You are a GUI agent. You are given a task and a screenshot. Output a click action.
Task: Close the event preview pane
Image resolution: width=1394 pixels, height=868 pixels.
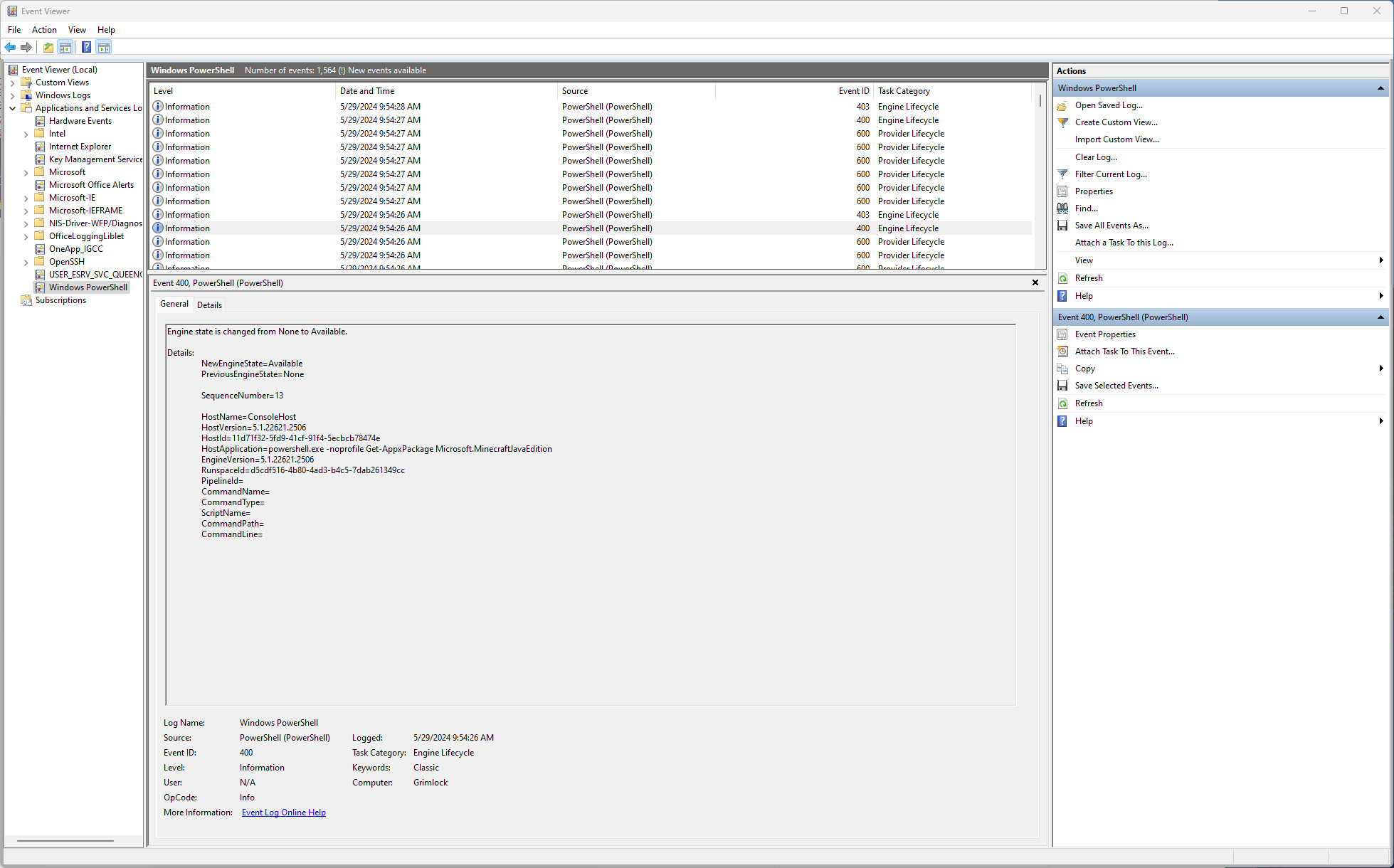(1035, 283)
